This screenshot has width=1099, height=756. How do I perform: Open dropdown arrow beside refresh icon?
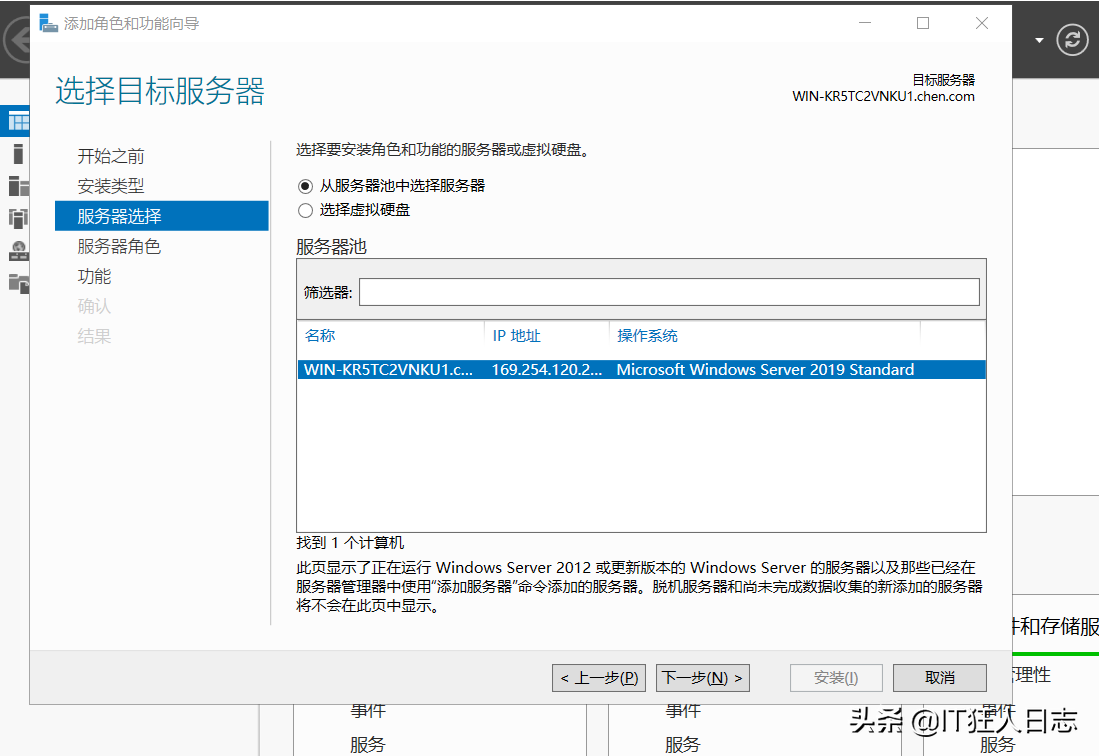[x=1039, y=41]
